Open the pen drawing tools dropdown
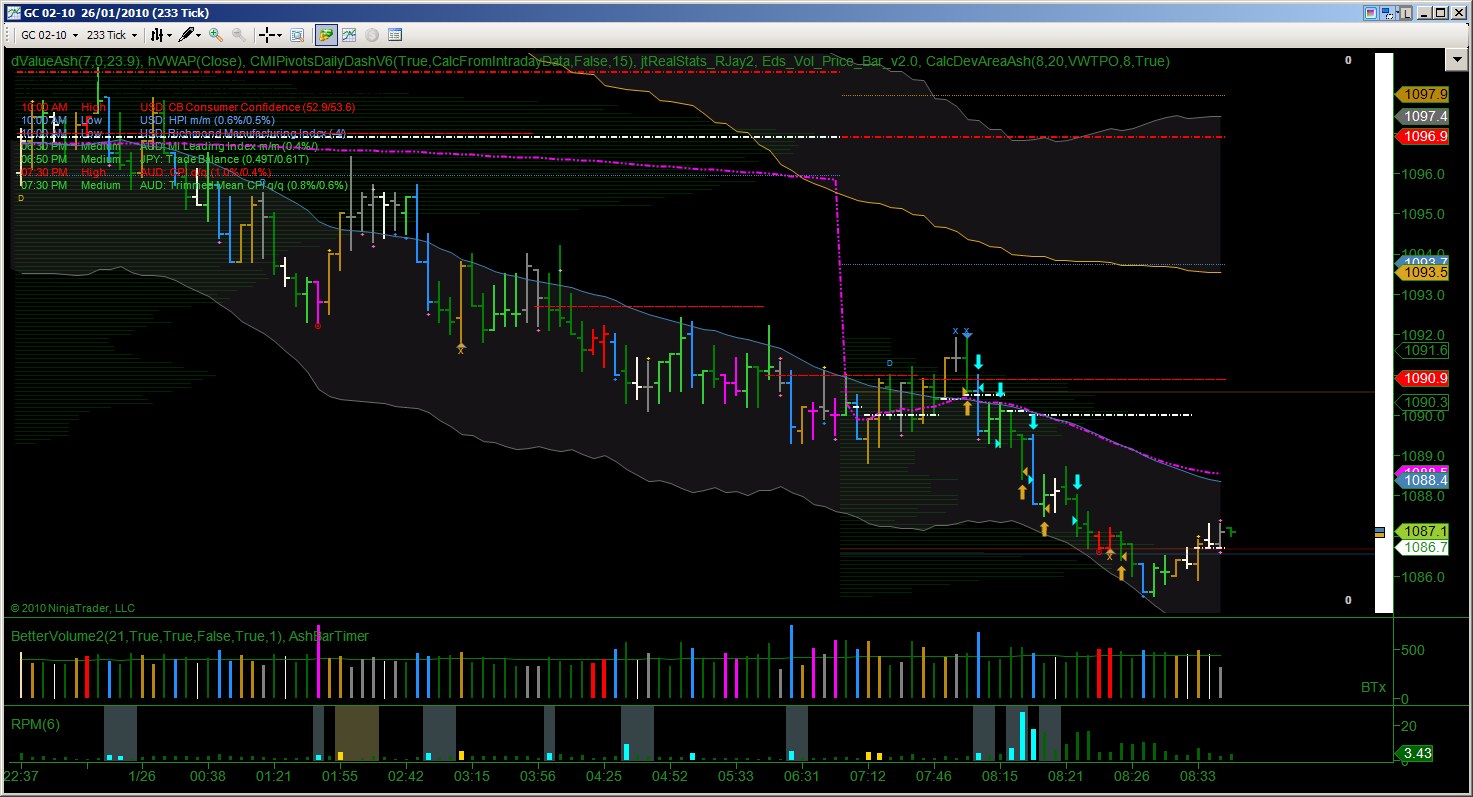This screenshot has height=797, width=1473. [x=190, y=34]
